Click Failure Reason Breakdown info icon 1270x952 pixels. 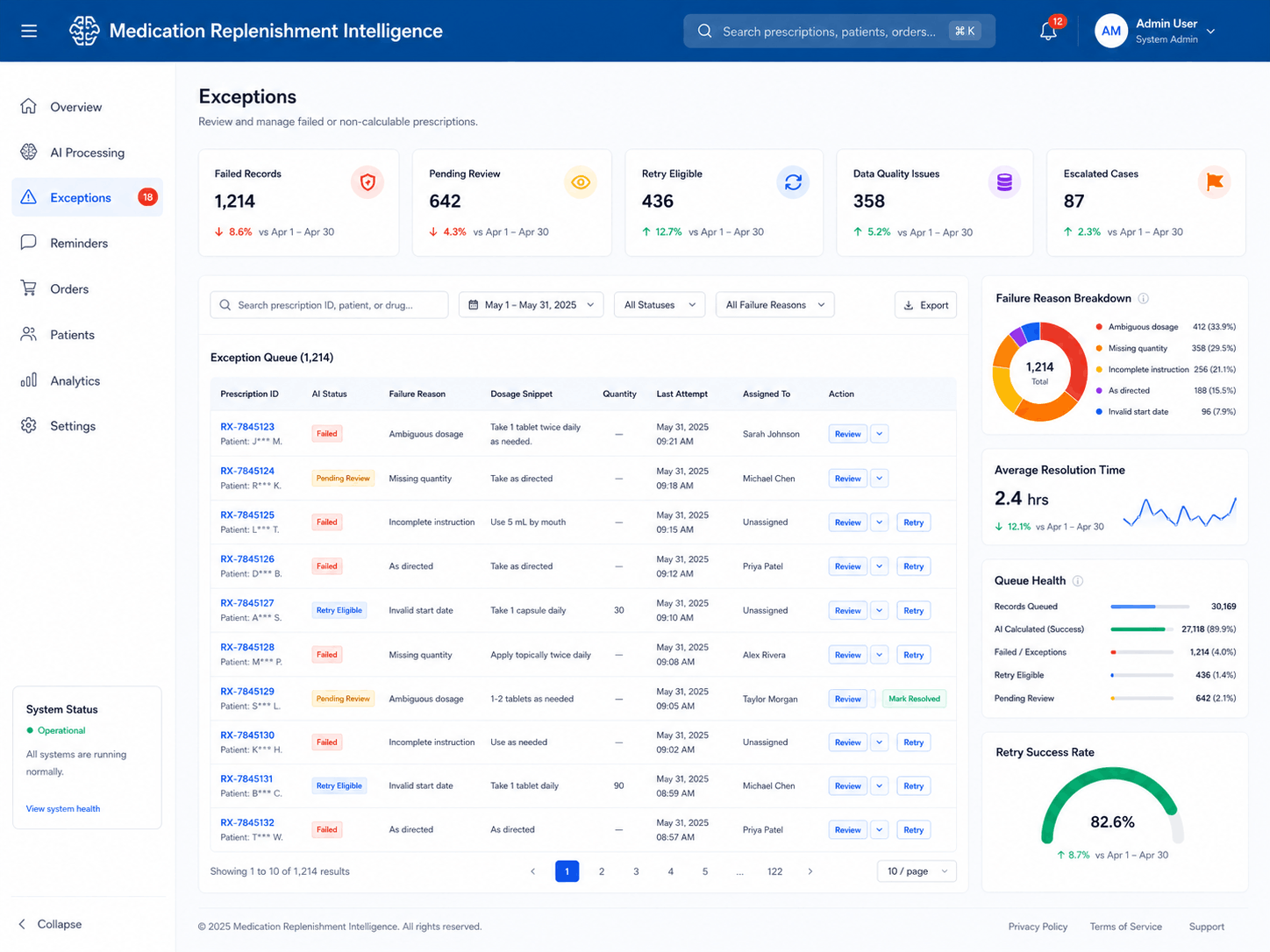[x=1144, y=298]
